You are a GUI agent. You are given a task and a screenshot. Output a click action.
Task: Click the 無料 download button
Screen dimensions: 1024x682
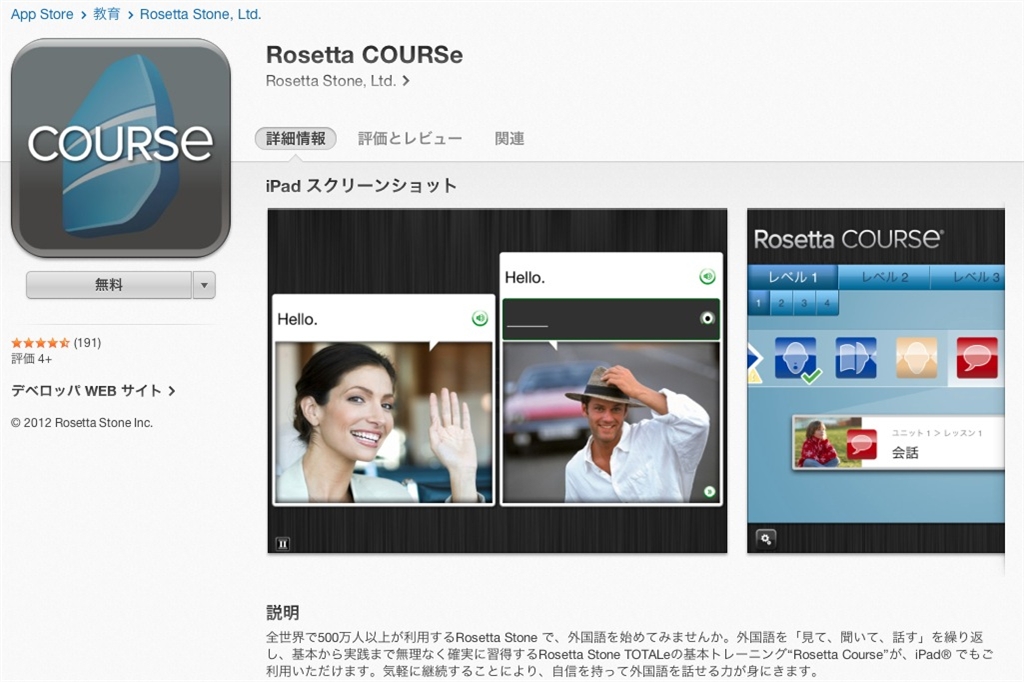coord(108,285)
